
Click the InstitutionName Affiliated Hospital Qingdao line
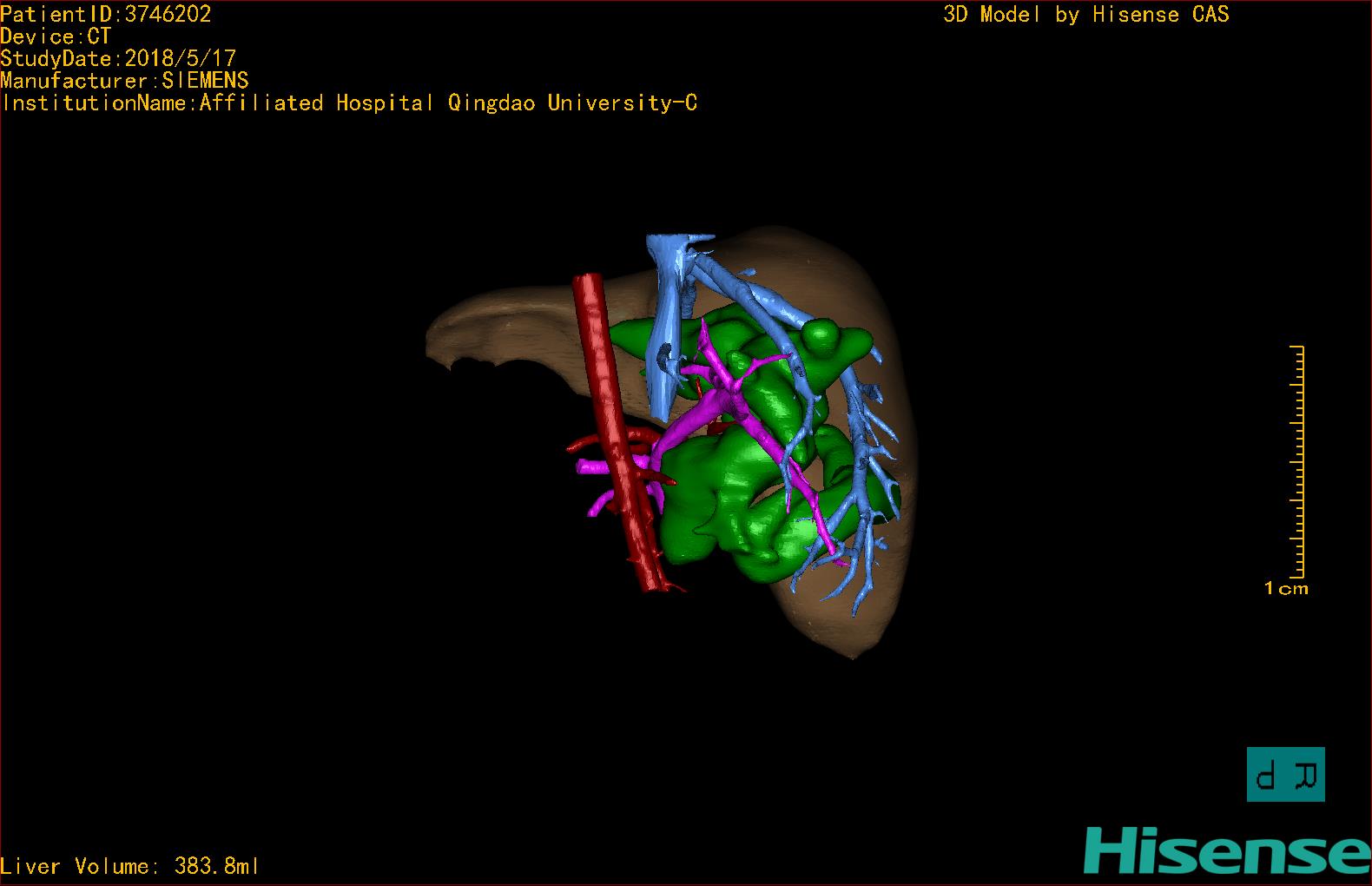point(349,103)
